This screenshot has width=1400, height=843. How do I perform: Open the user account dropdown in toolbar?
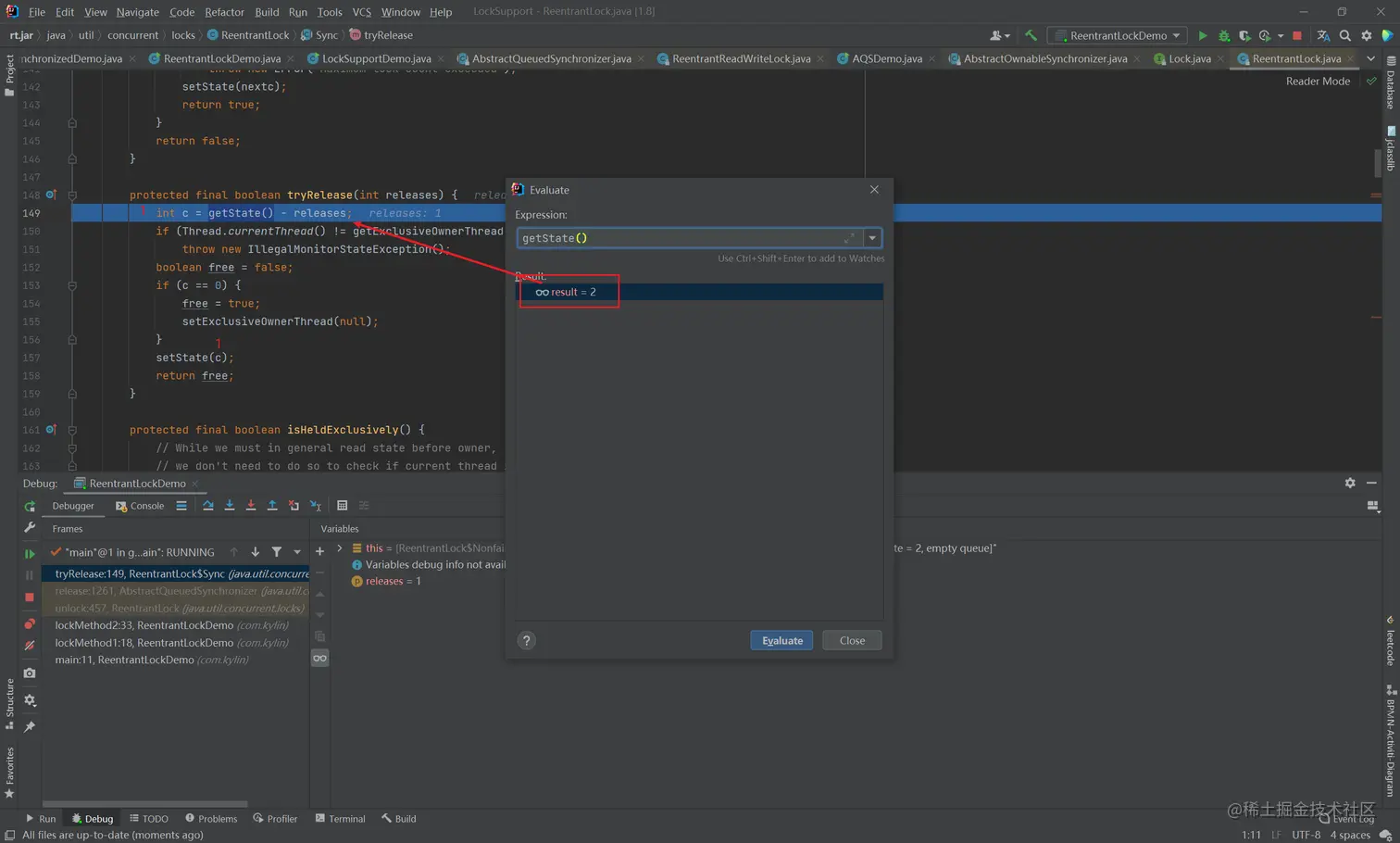999,35
